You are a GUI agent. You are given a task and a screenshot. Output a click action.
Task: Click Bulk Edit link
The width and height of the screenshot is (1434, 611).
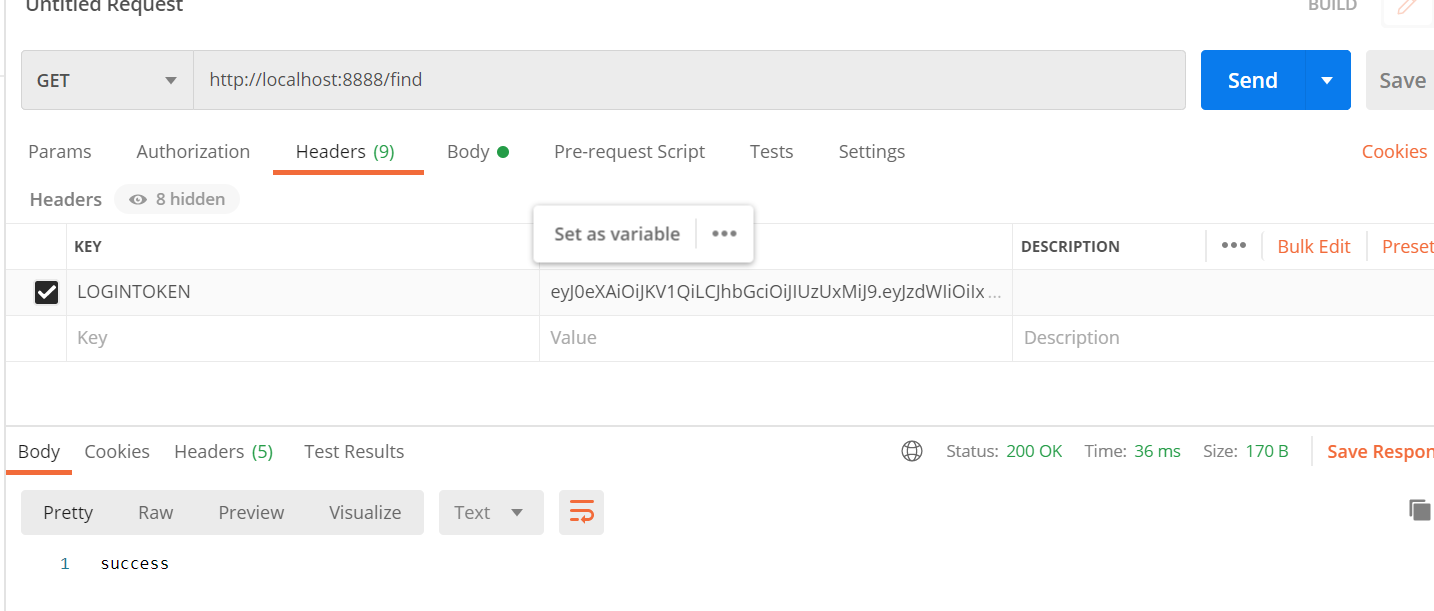(x=1313, y=246)
